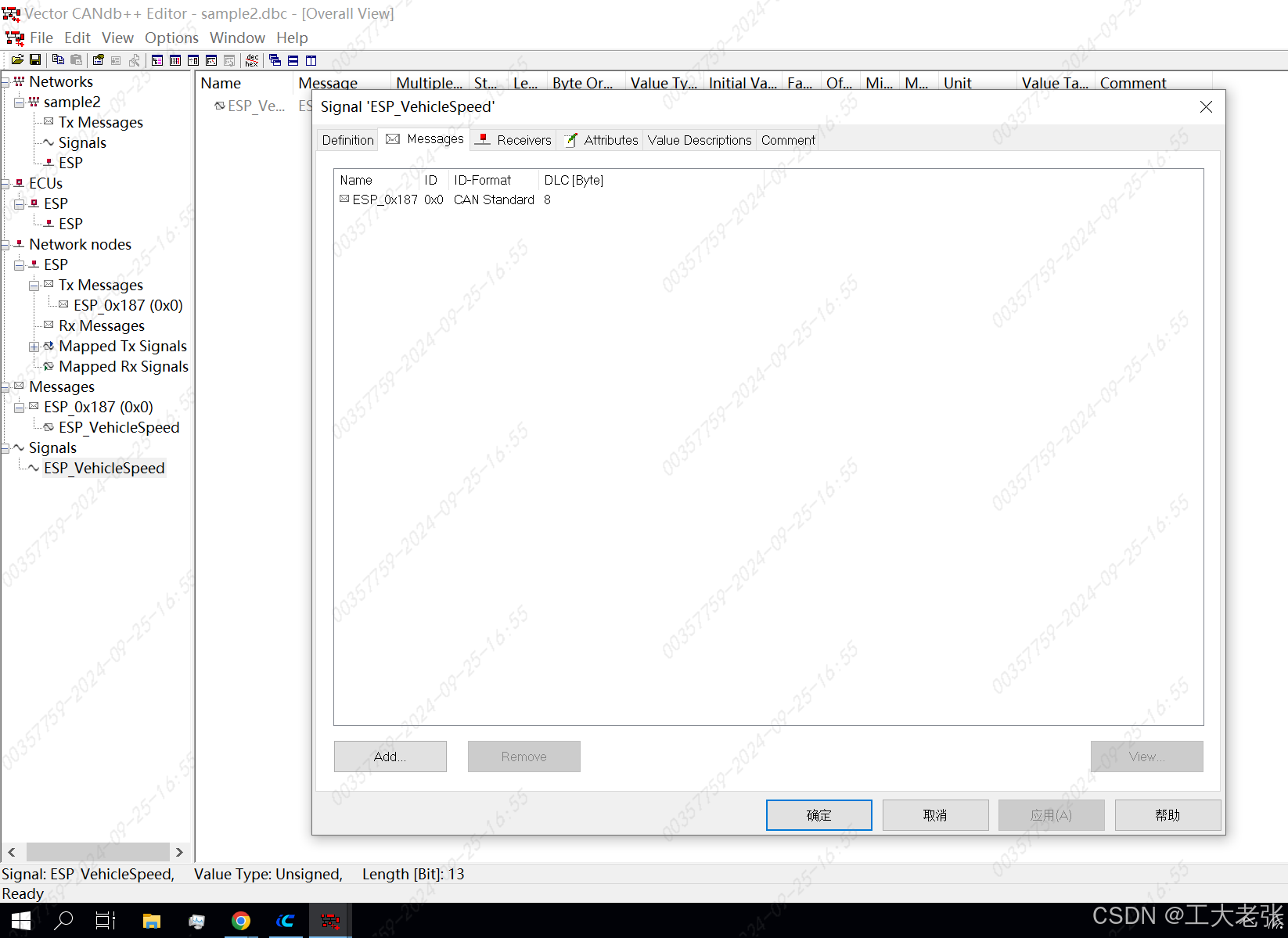This screenshot has height=938, width=1288.
Task: Click the Copy toolbar icon
Action: tap(58, 60)
